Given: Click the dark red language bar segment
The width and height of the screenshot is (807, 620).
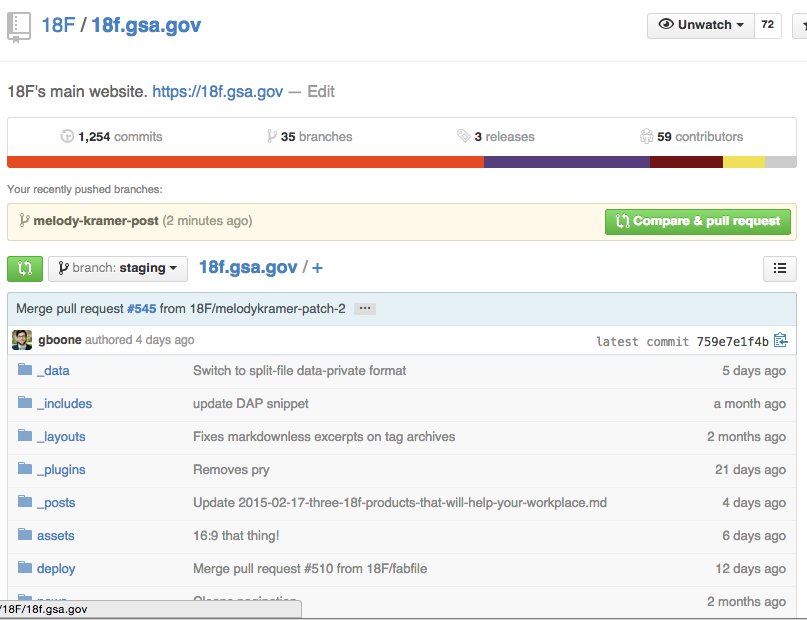Looking at the screenshot, I should point(687,162).
